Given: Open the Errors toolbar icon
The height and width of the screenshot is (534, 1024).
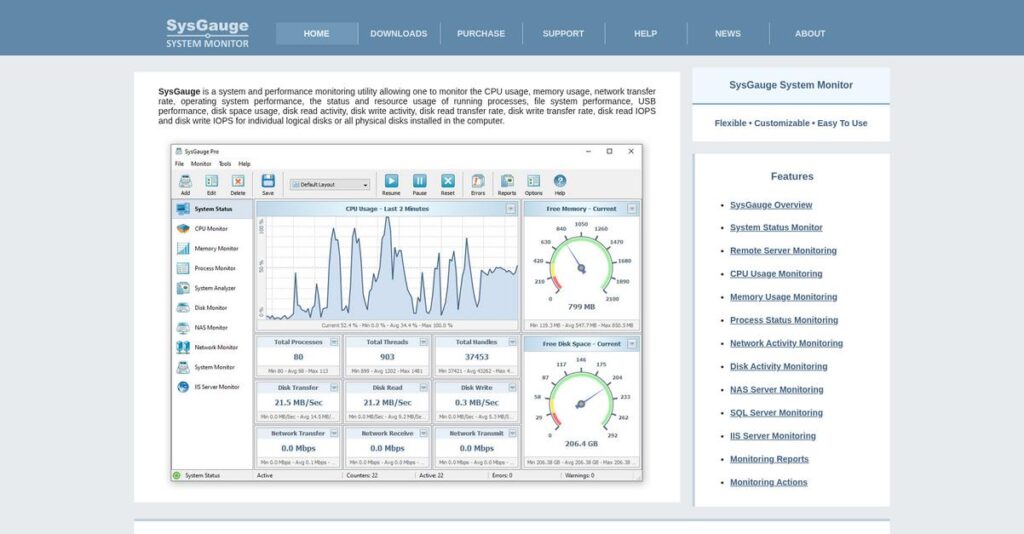Looking at the screenshot, I should [478, 181].
